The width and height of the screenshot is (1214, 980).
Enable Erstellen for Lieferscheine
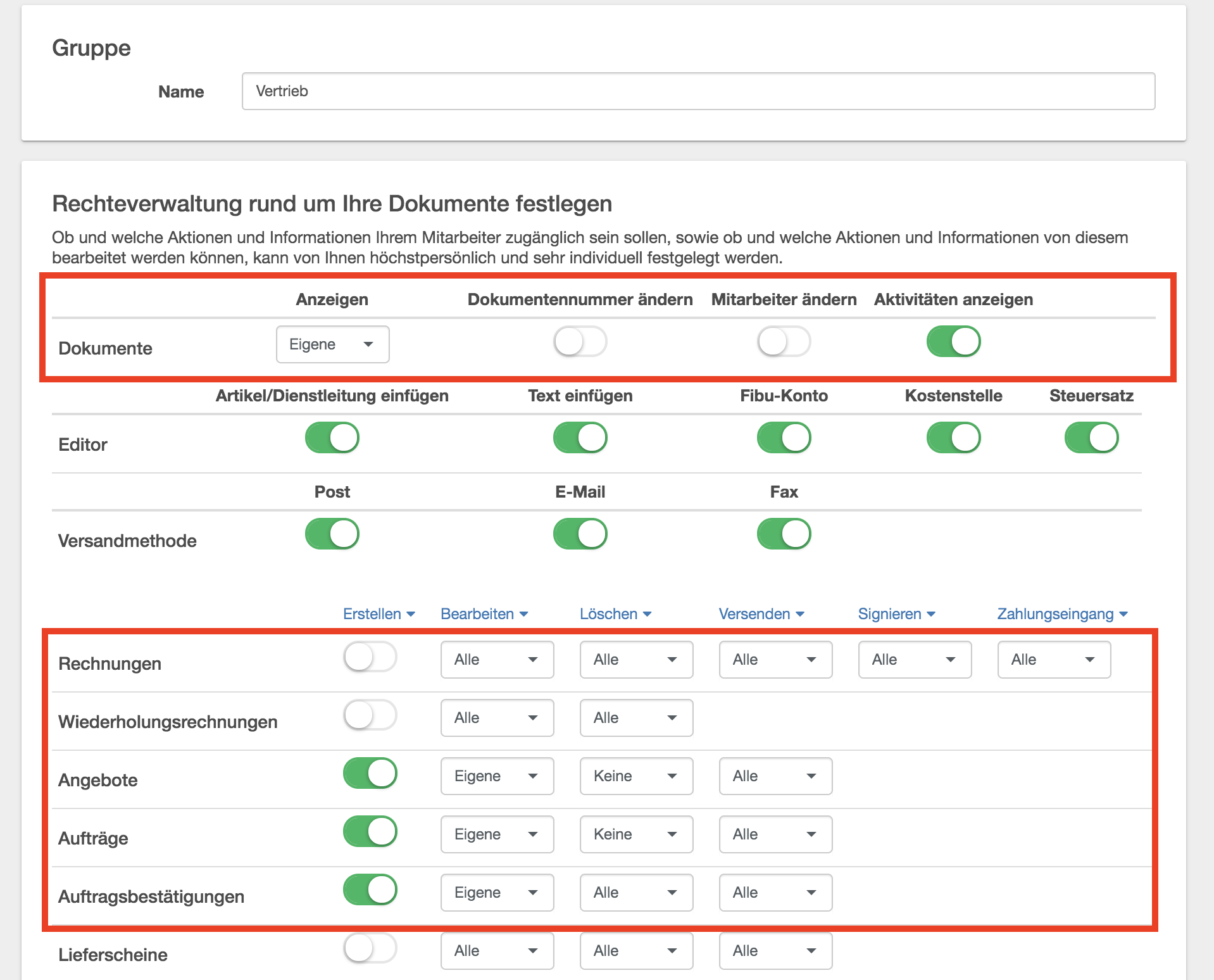click(370, 948)
